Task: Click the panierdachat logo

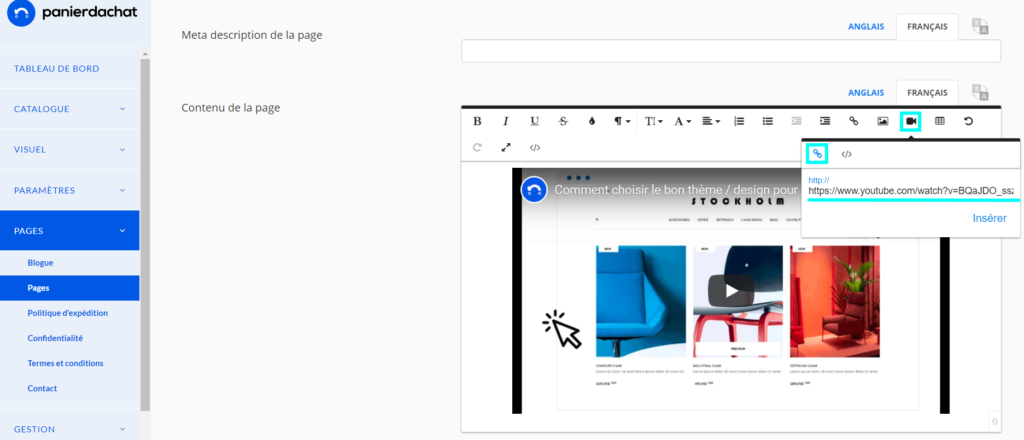Action: point(72,13)
